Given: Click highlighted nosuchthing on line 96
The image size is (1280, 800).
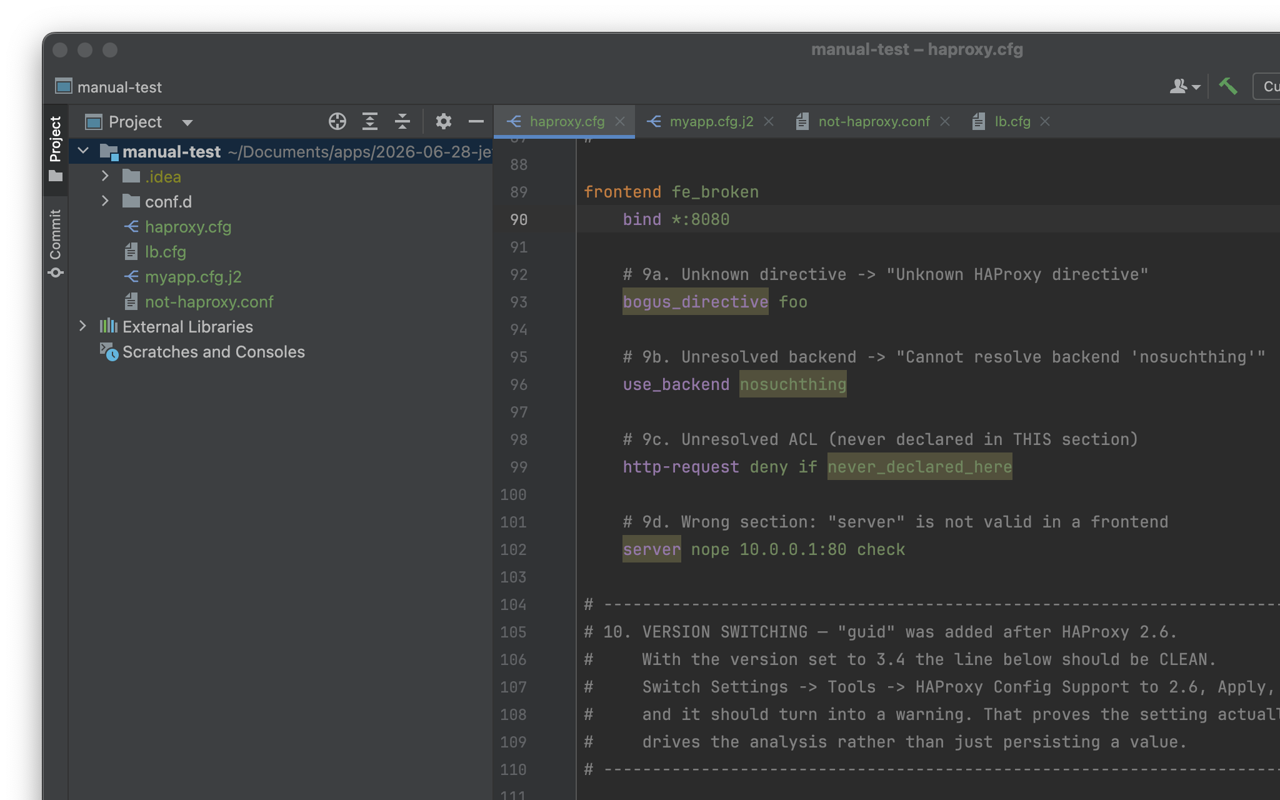Looking at the screenshot, I should point(793,384).
